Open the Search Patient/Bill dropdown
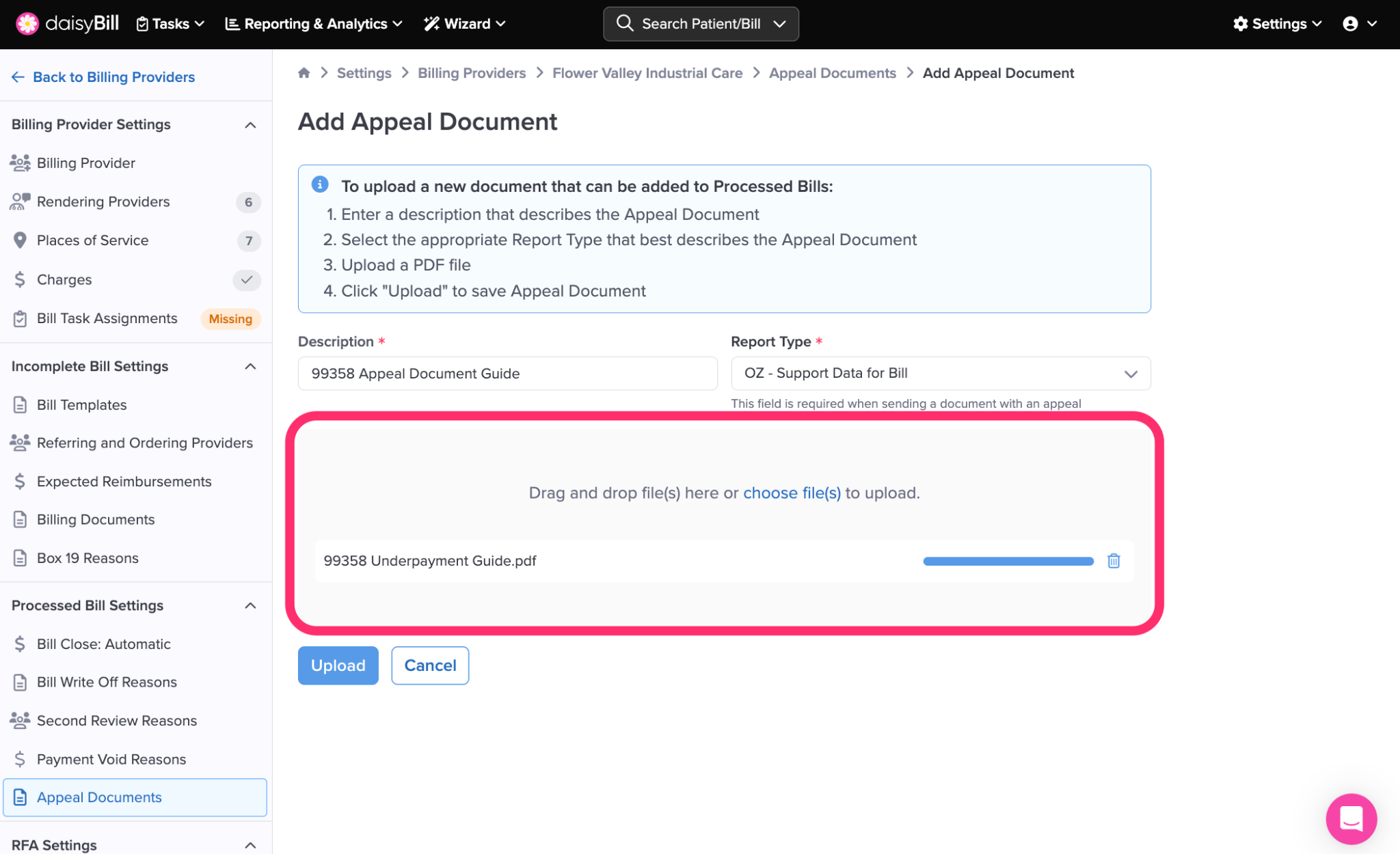 pyautogui.click(x=701, y=24)
